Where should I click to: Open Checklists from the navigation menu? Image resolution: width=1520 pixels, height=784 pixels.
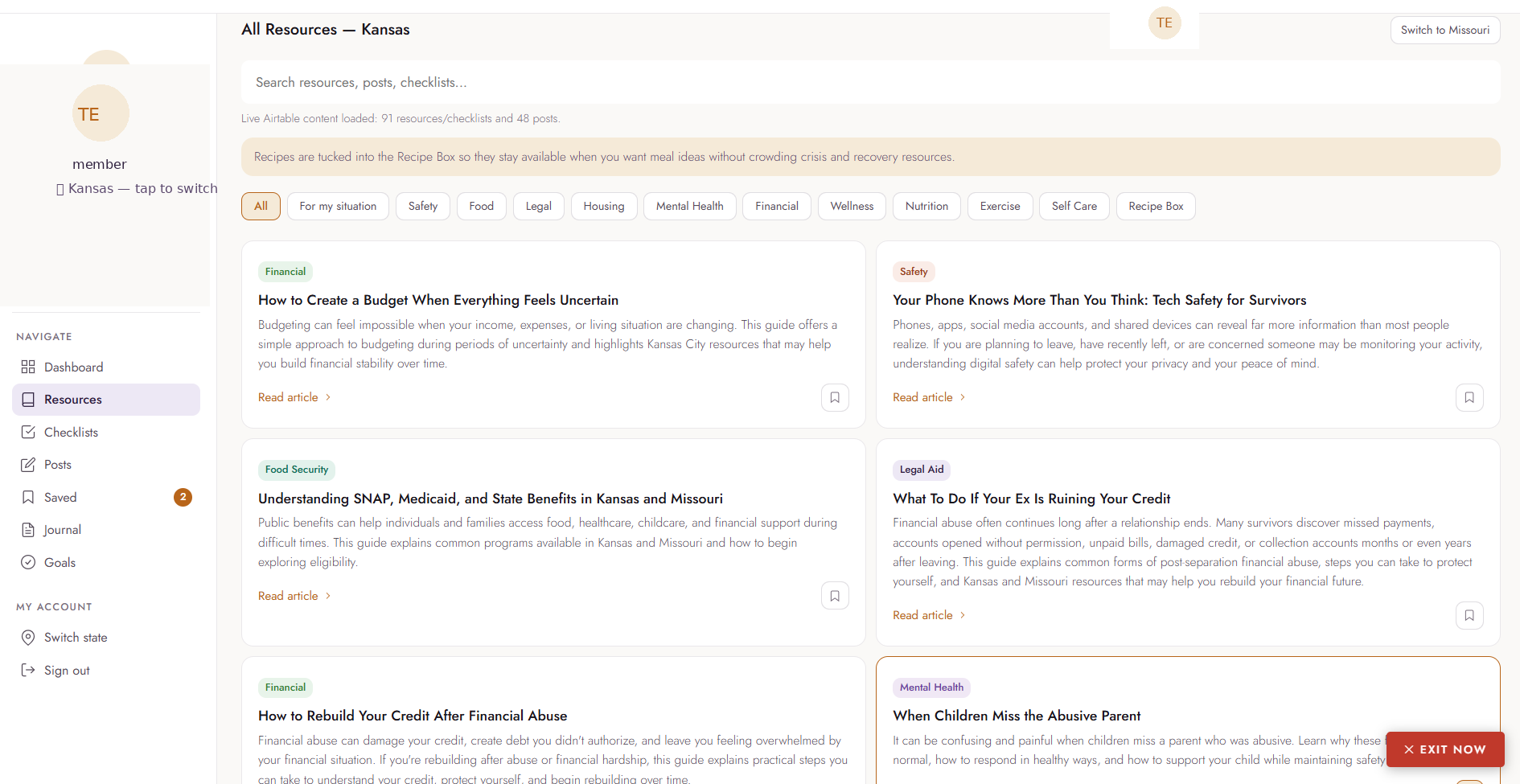coord(106,432)
